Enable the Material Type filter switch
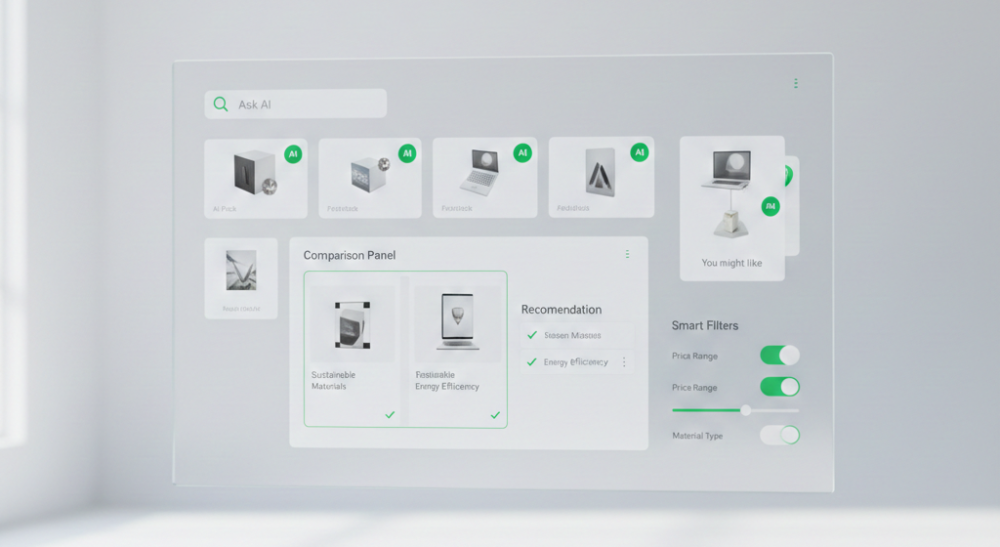This screenshot has width=1000, height=547. (x=779, y=435)
